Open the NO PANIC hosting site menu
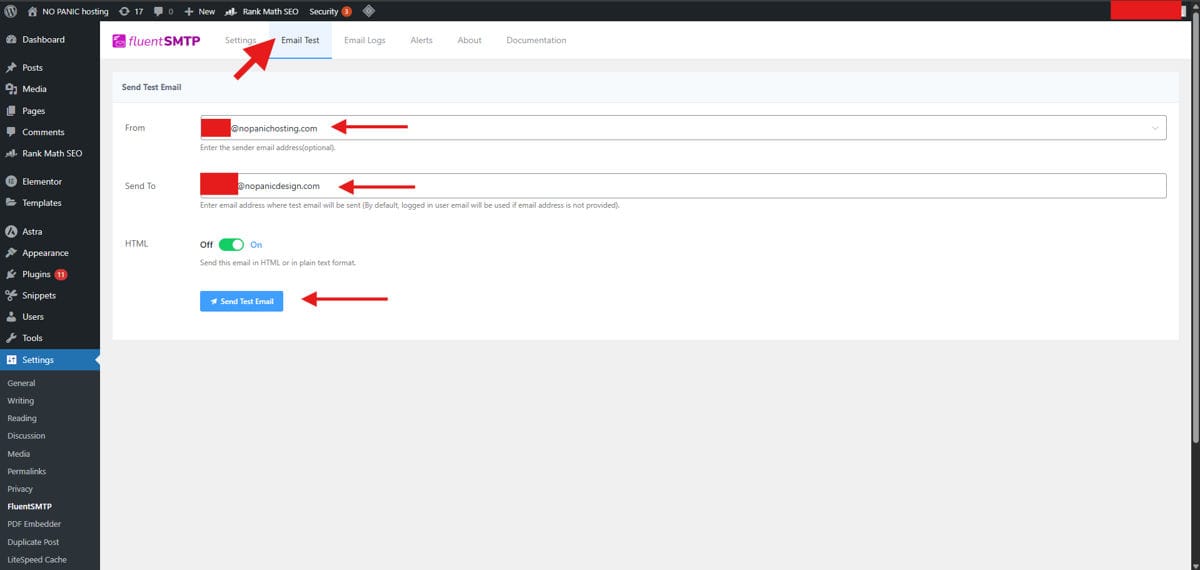1200x570 pixels. click(67, 11)
